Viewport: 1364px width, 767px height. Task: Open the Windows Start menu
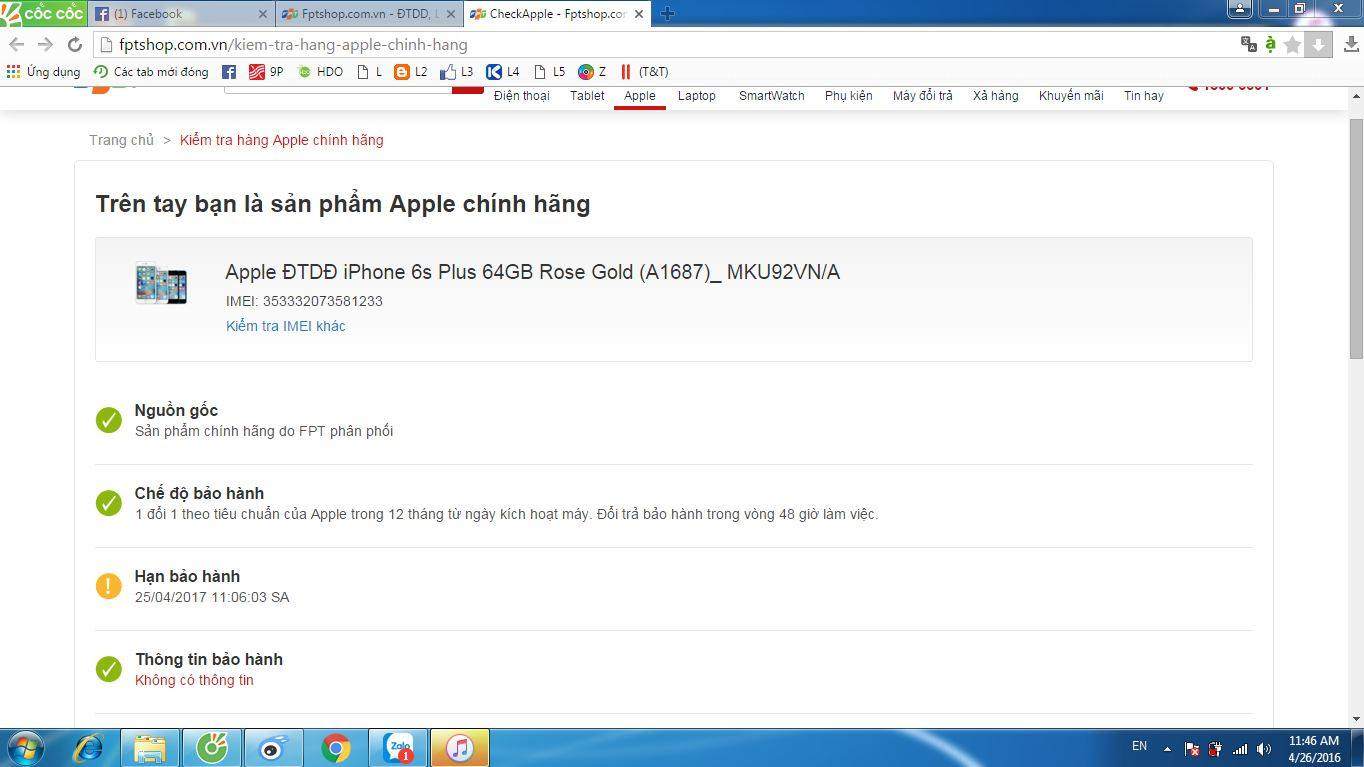click(26, 748)
